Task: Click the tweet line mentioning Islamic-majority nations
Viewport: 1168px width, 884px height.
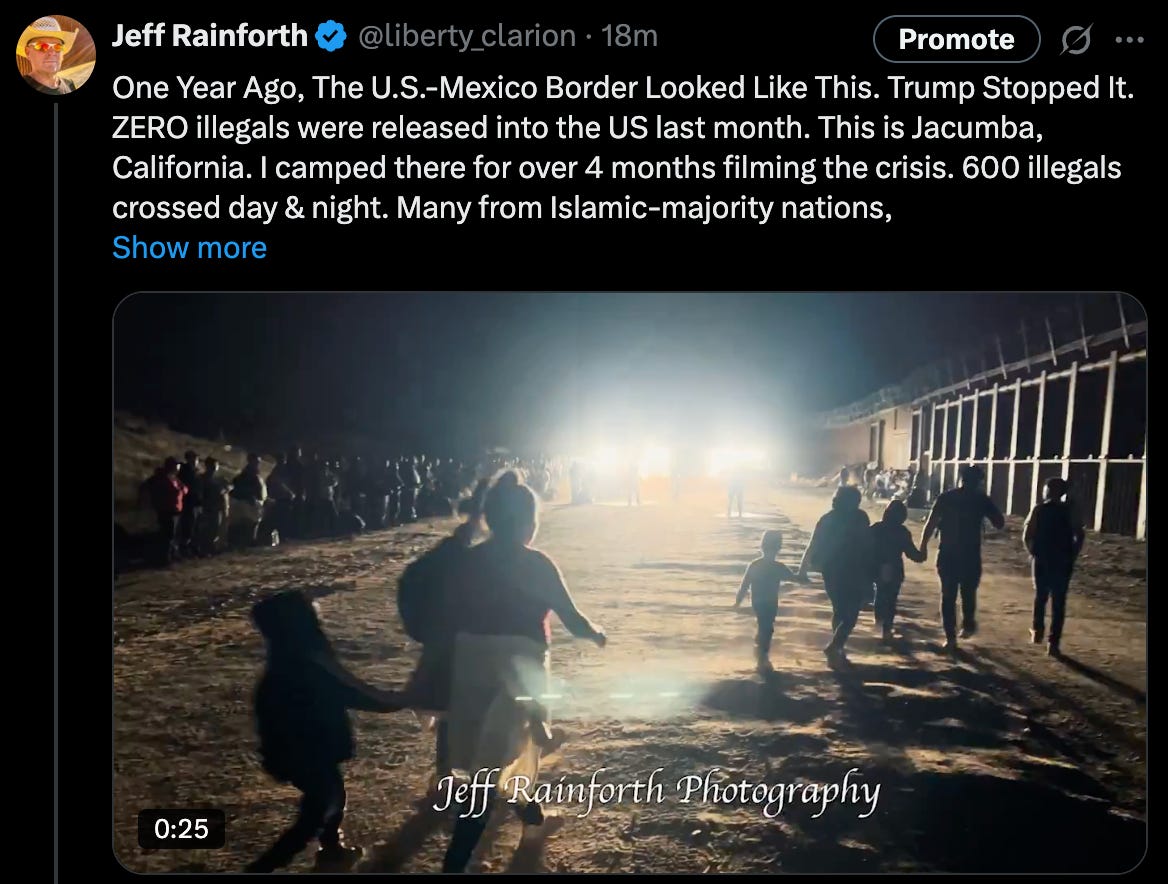Action: pyautogui.click(x=502, y=208)
